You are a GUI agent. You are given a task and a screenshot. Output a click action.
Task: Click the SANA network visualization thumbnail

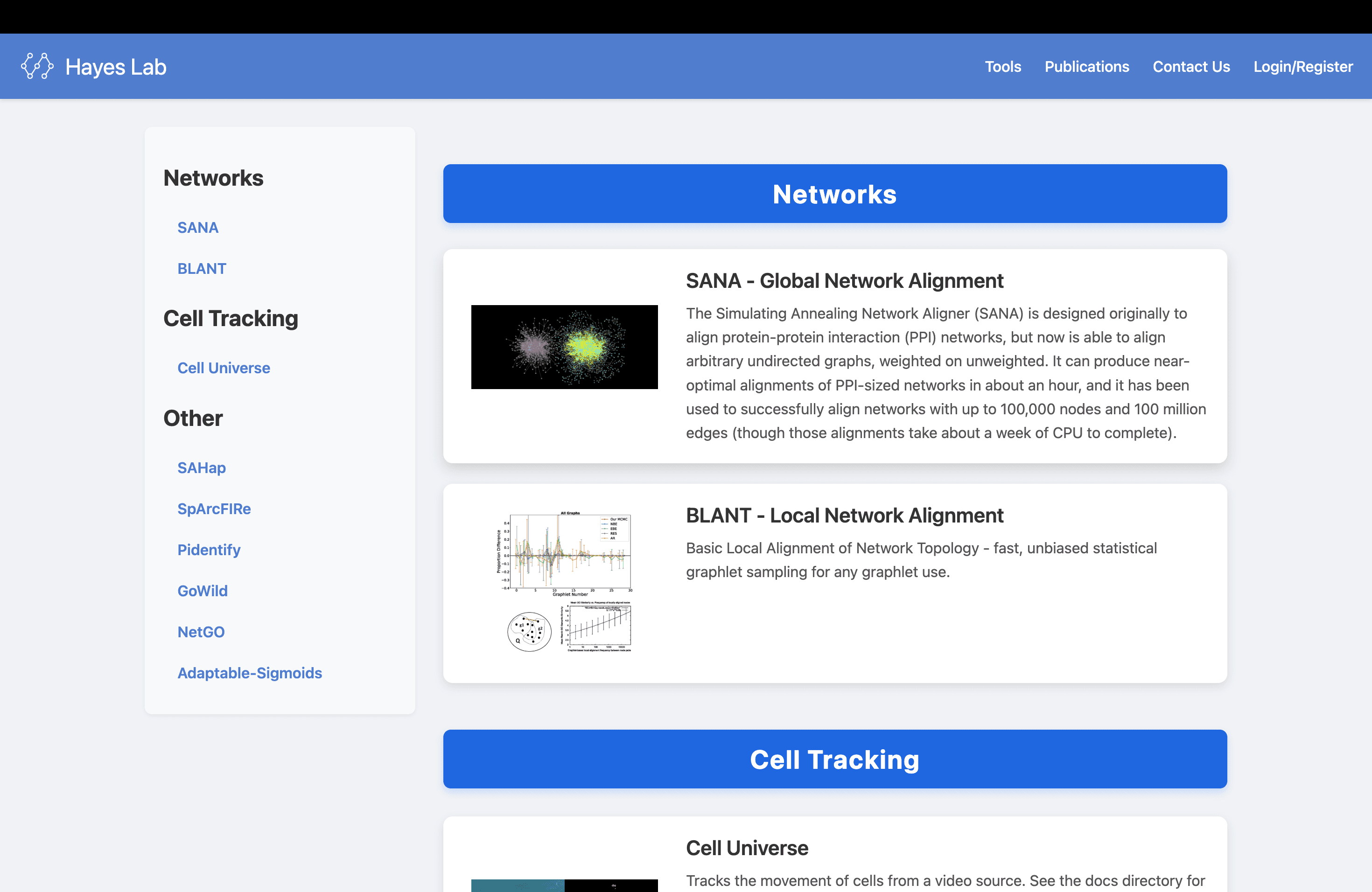tap(564, 347)
